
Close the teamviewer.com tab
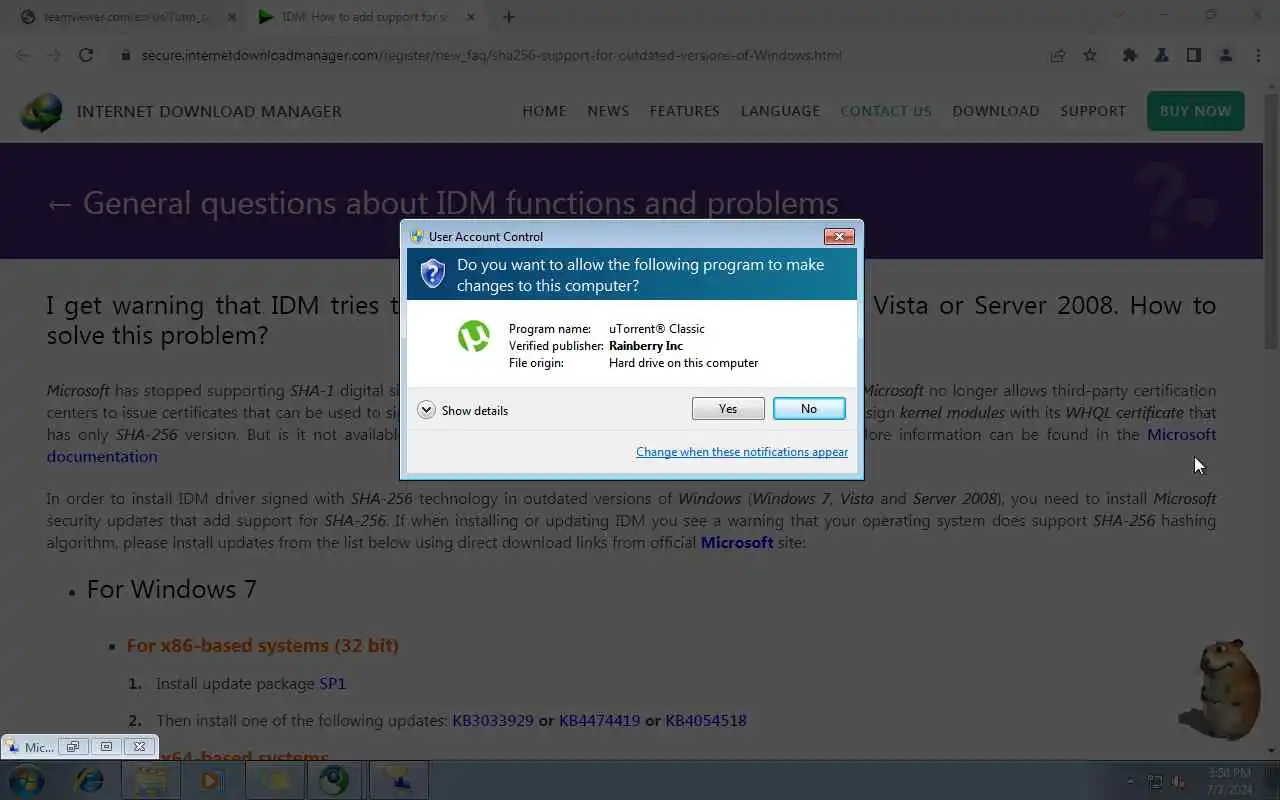click(230, 17)
